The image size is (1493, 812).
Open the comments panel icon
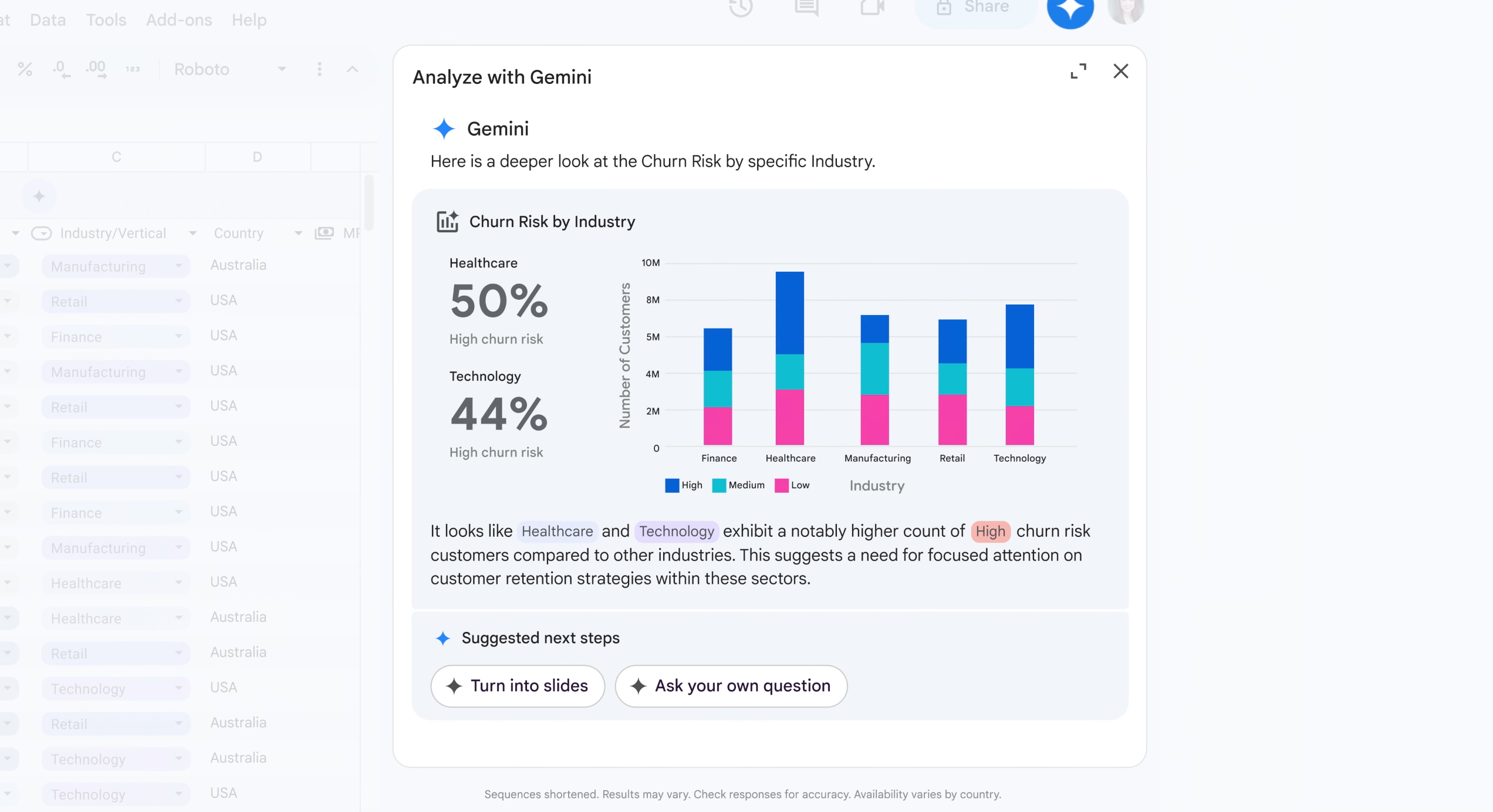pyautogui.click(x=806, y=8)
